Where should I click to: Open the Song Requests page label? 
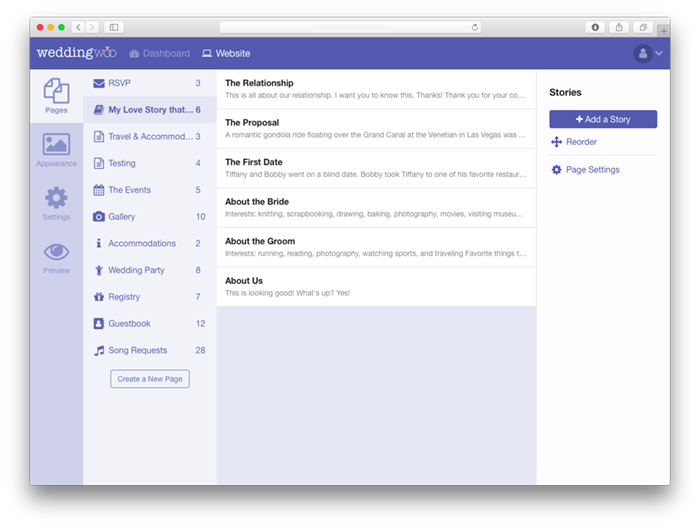138,350
